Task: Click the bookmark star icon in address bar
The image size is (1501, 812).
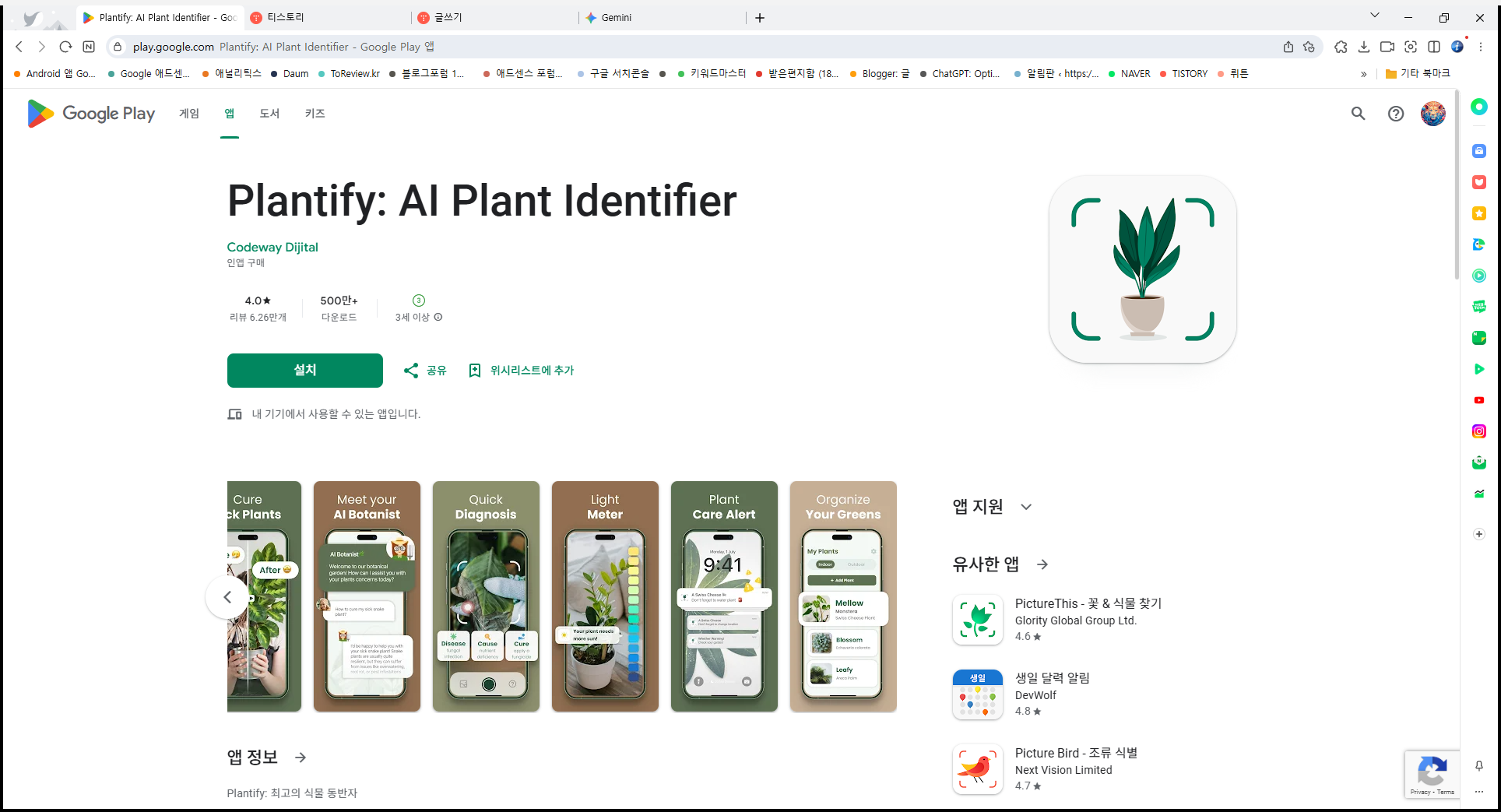Action: click(x=1309, y=47)
